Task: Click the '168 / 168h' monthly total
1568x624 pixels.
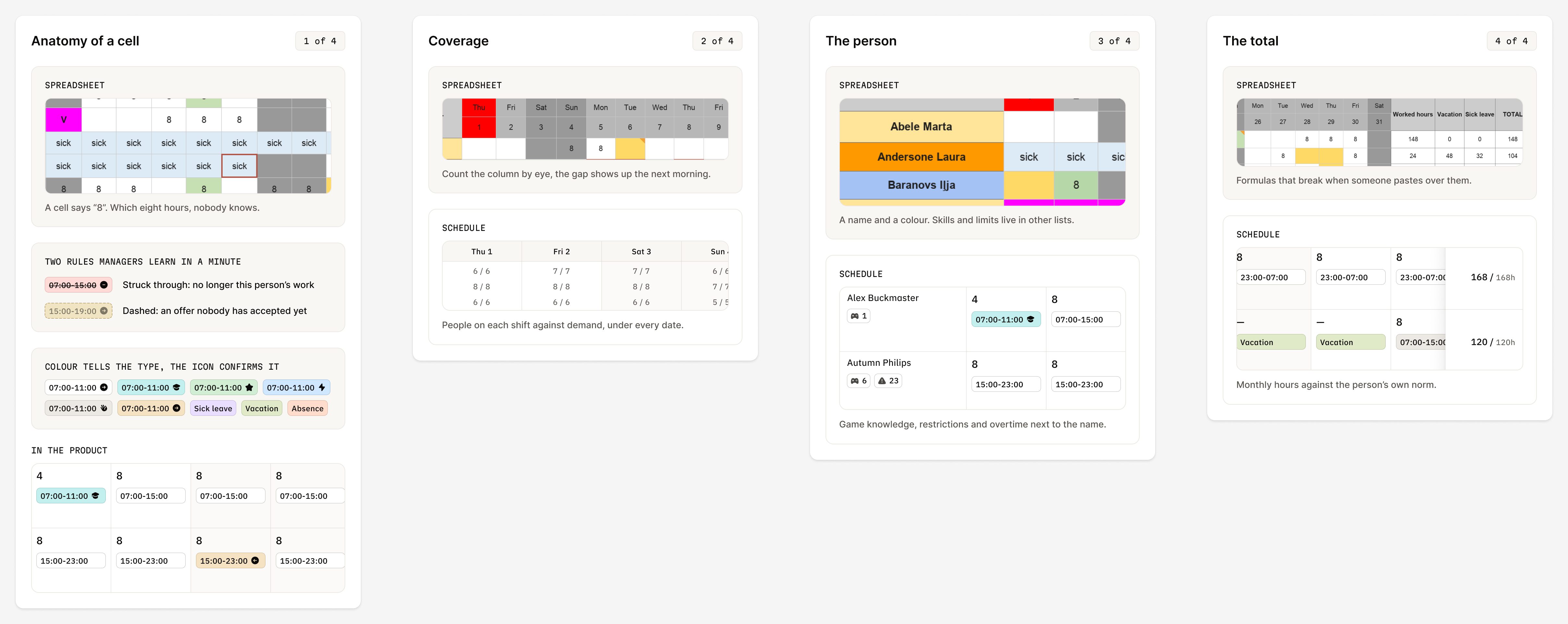Action: 1492,277
